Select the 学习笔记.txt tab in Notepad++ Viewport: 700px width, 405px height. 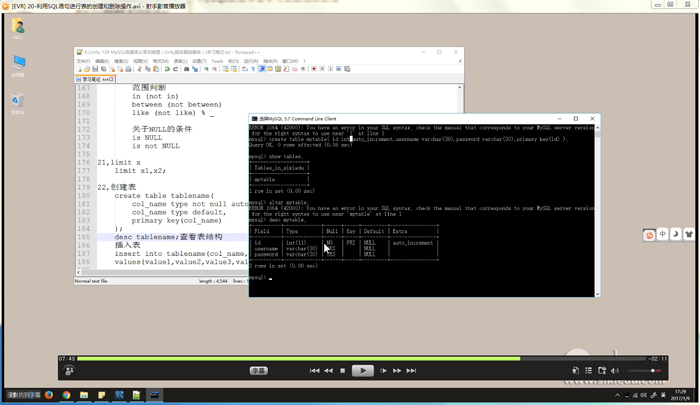coord(97,79)
